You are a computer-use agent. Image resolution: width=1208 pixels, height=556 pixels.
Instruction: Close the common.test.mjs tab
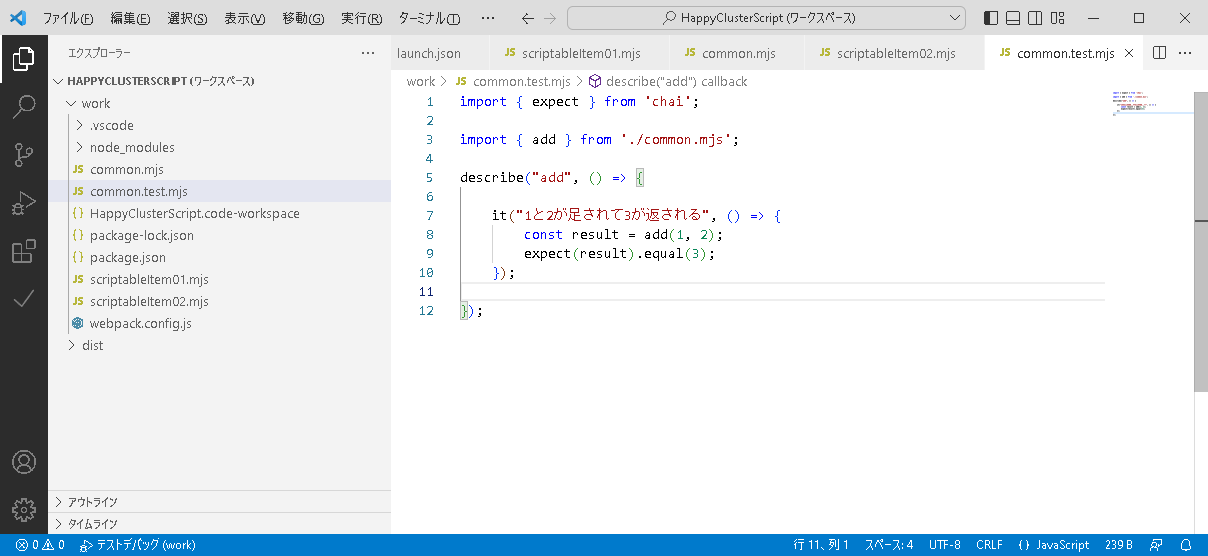1129,53
